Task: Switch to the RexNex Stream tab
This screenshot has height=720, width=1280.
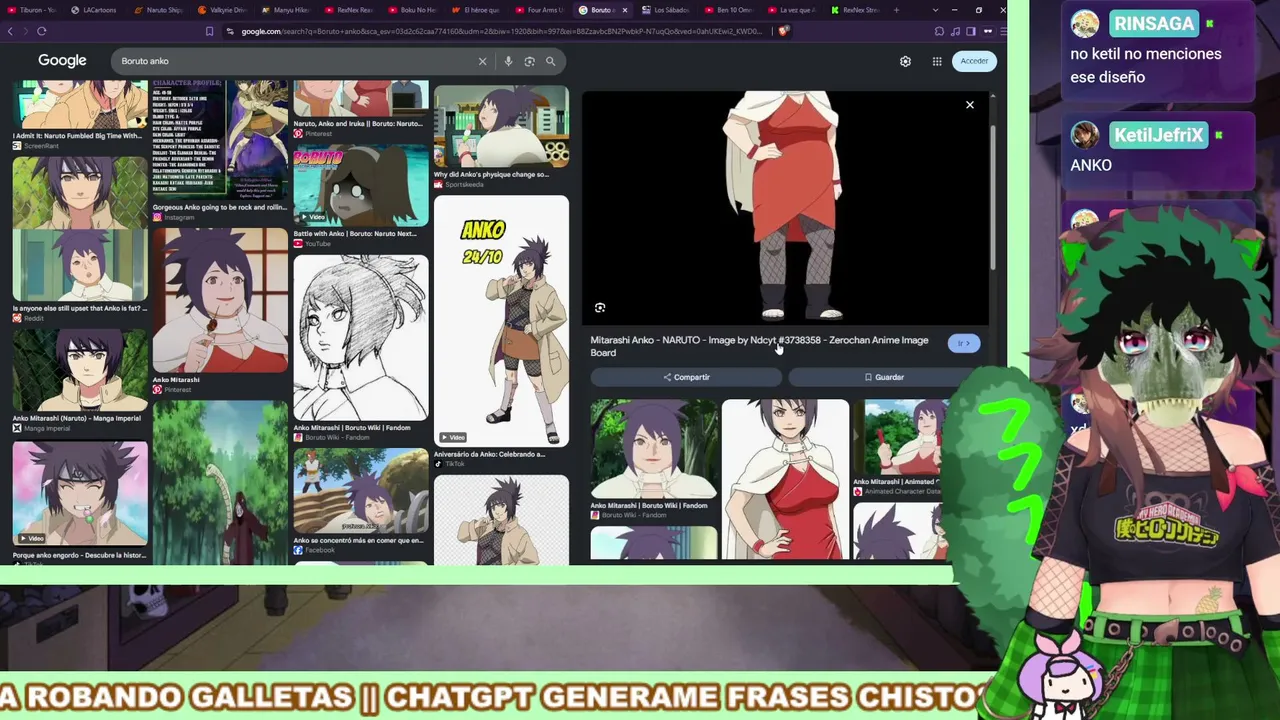Action: 857,10
